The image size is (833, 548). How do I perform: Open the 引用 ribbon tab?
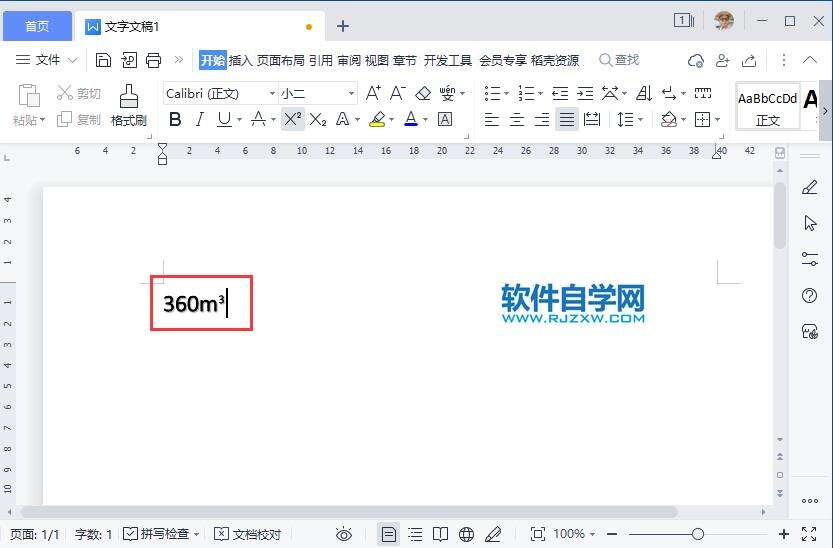(321, 61)
